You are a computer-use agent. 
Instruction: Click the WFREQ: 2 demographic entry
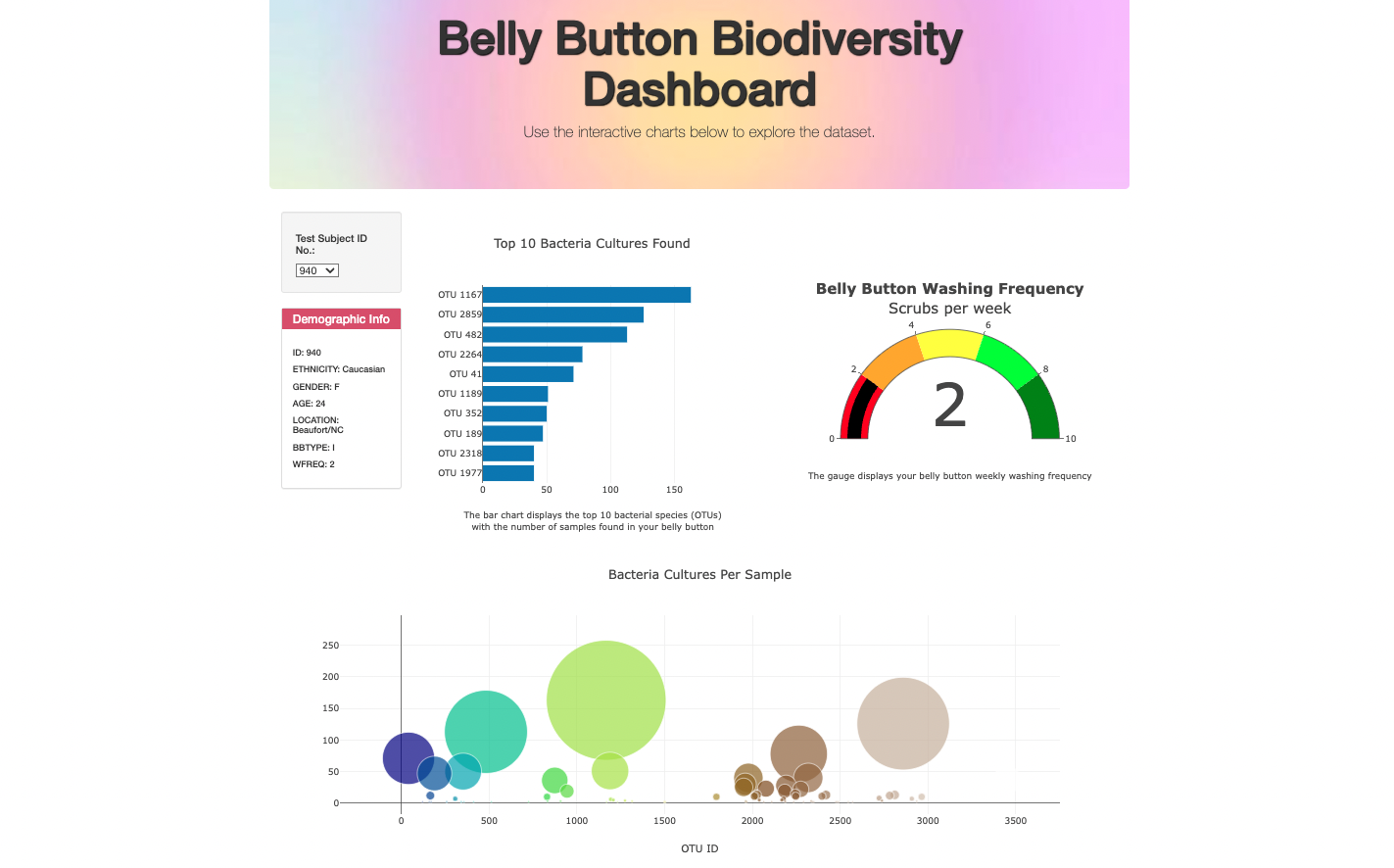tap(312, 463)
